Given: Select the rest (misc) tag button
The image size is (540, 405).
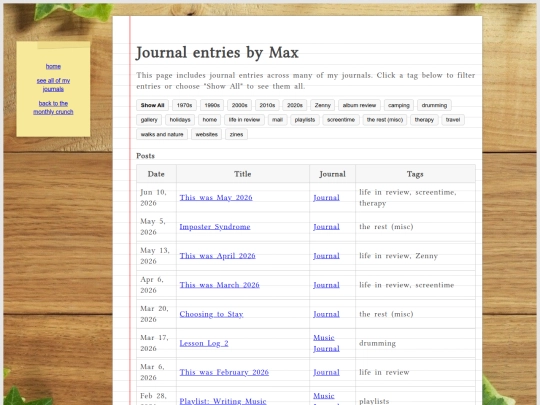Looking at the screenshot, I should (385, 120).
